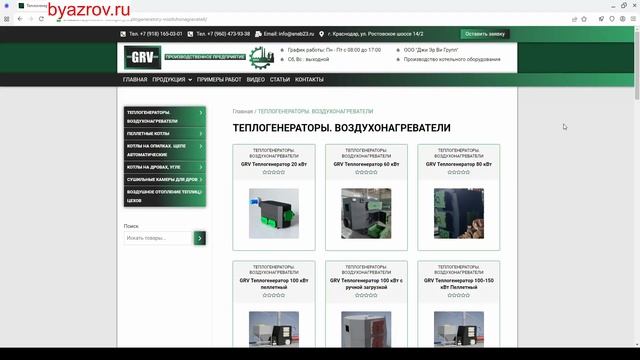The image size is (640, 360).
Task: Click 100-150 кВт Пеллетный product thumbnail
Action: click(458, 329)
